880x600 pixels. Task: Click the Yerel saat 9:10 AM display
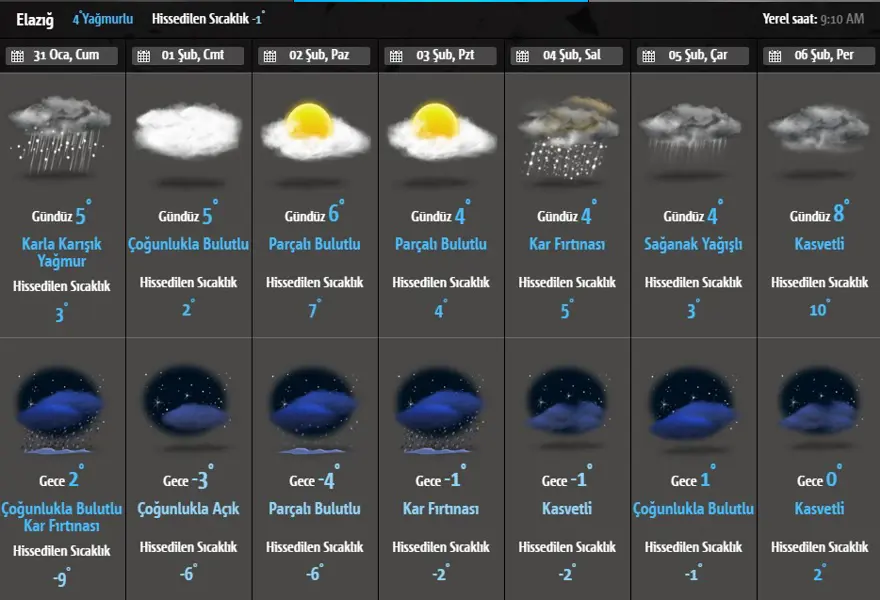[x=813, y=18]
